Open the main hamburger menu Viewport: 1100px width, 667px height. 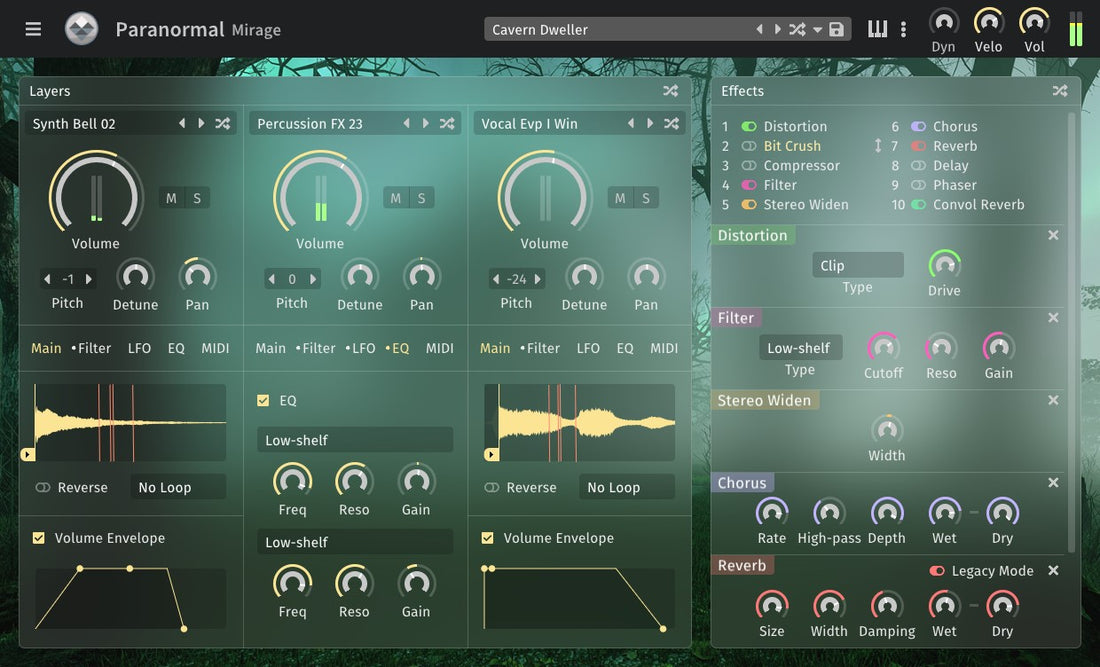(x=33, y=28)
